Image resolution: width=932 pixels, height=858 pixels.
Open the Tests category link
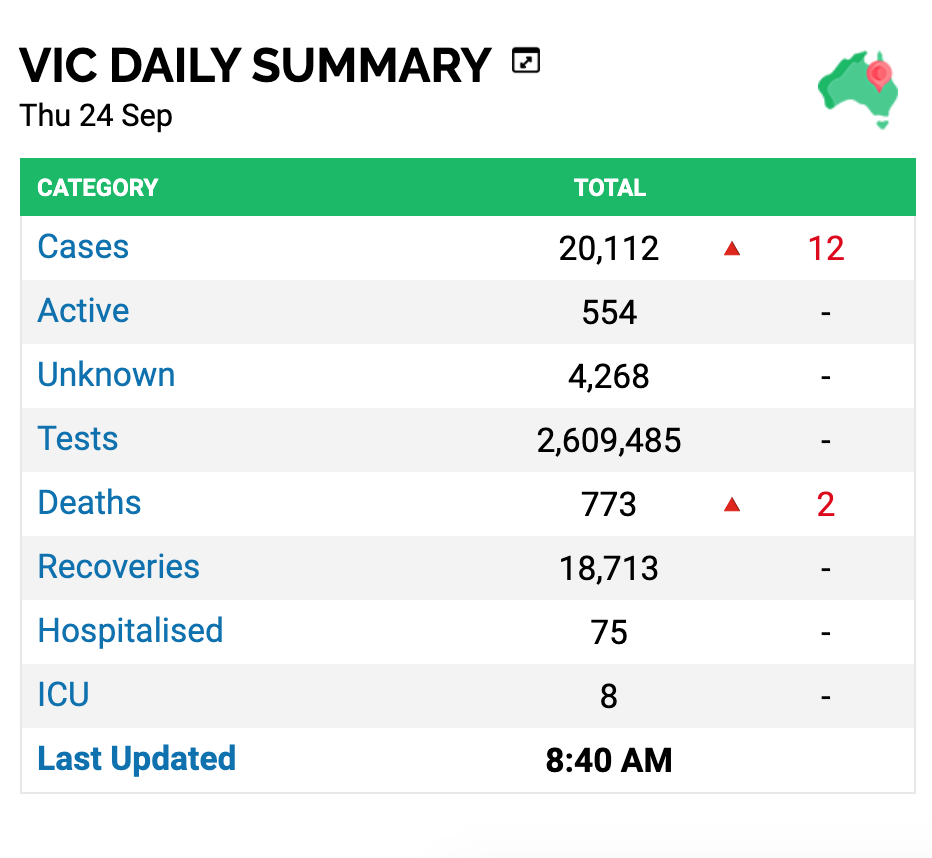tap(78, 439)
